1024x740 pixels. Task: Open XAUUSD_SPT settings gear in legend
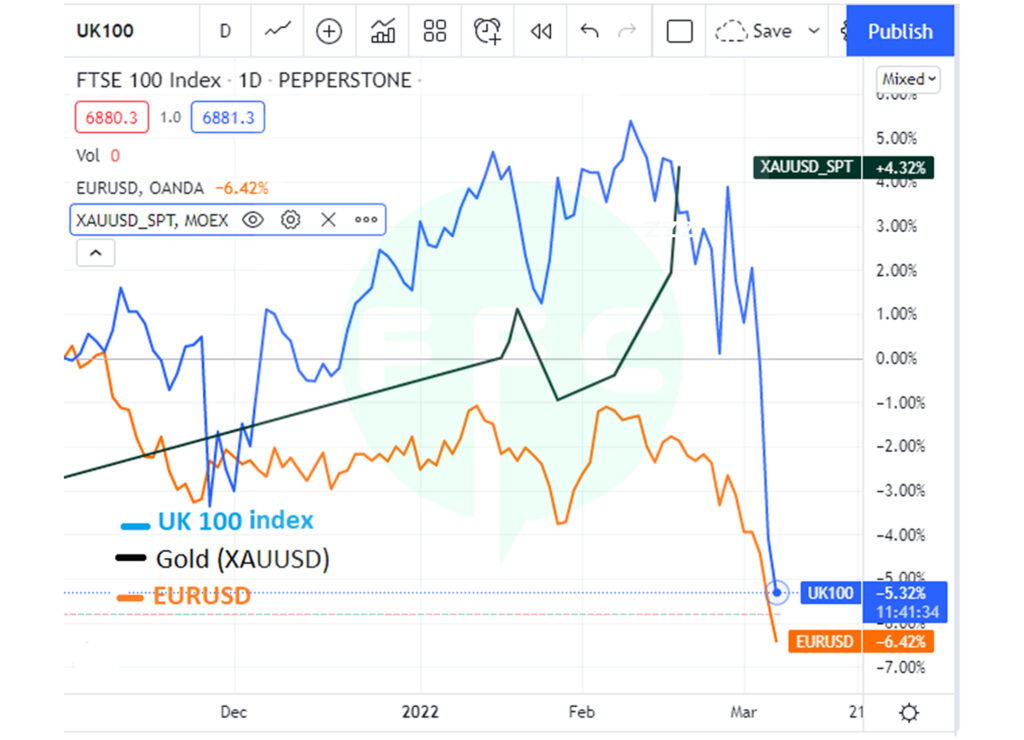coord(290,220)
